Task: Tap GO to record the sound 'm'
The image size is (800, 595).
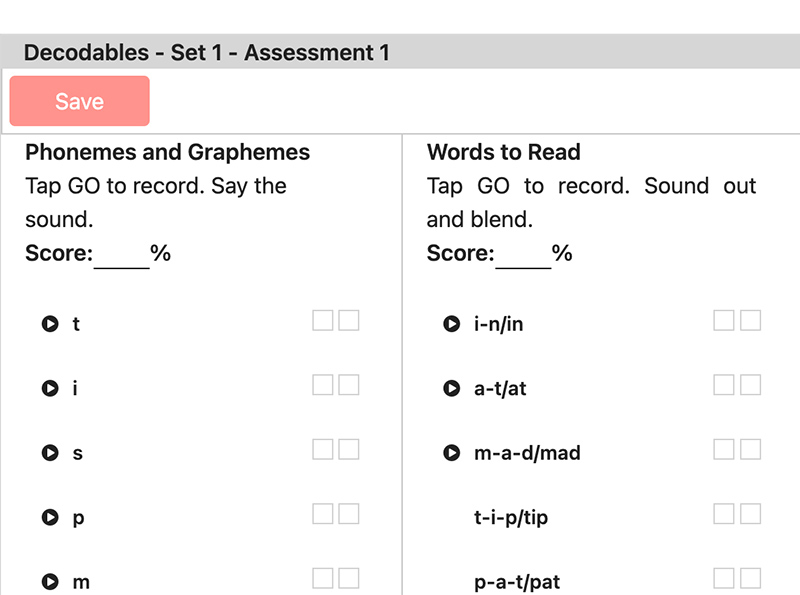Action: tap(48, 581)
